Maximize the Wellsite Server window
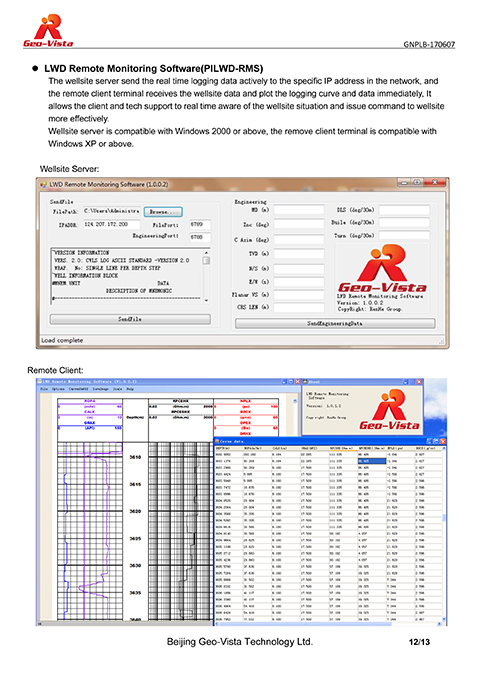Screen dimensions: 480x679 click(417, 182)
